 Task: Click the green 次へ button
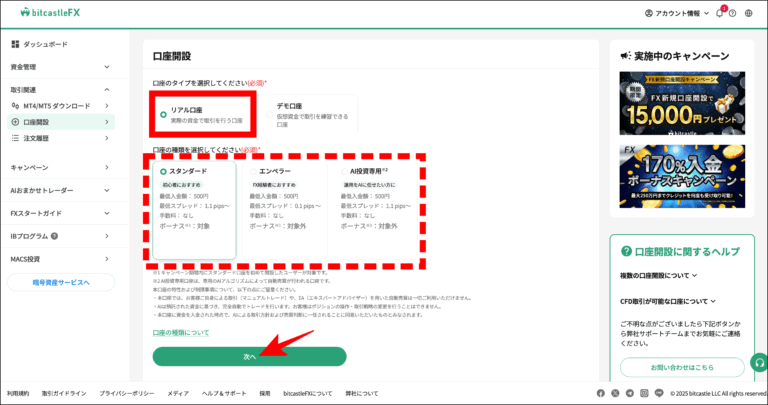coord(249,357)
